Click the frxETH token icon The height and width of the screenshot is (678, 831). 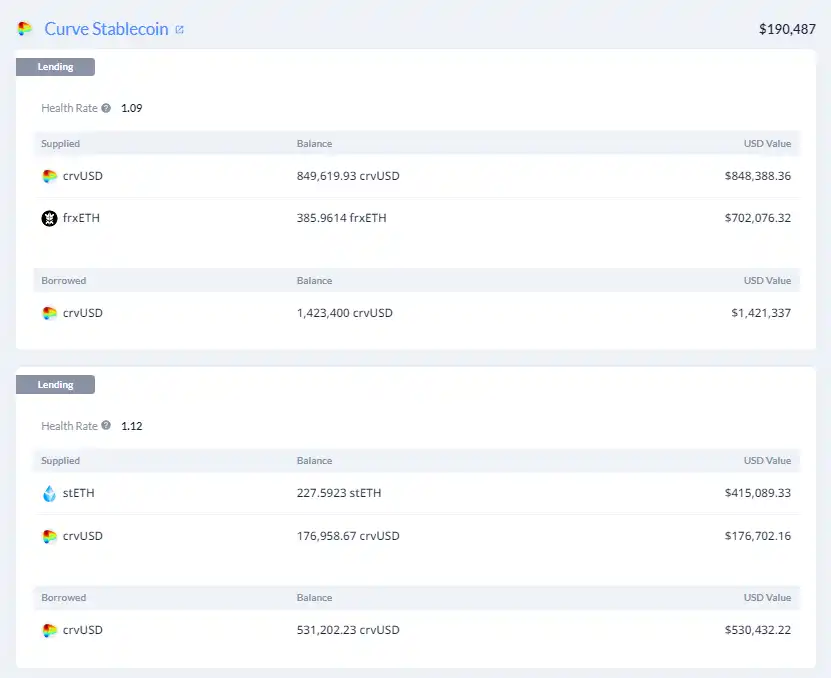tap(49, 218)
